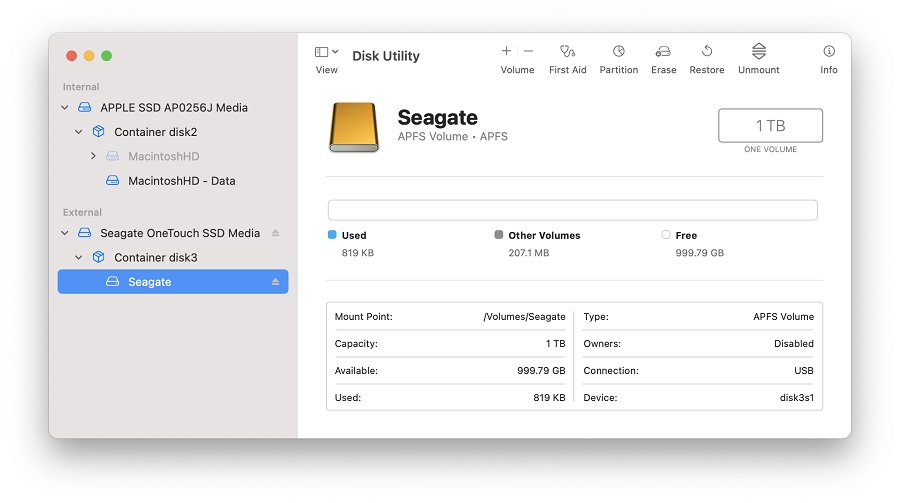Viewport: 900px width, 503px height.
Task: Click the Capacity value 1 TB in table
Action: (555, 344)
